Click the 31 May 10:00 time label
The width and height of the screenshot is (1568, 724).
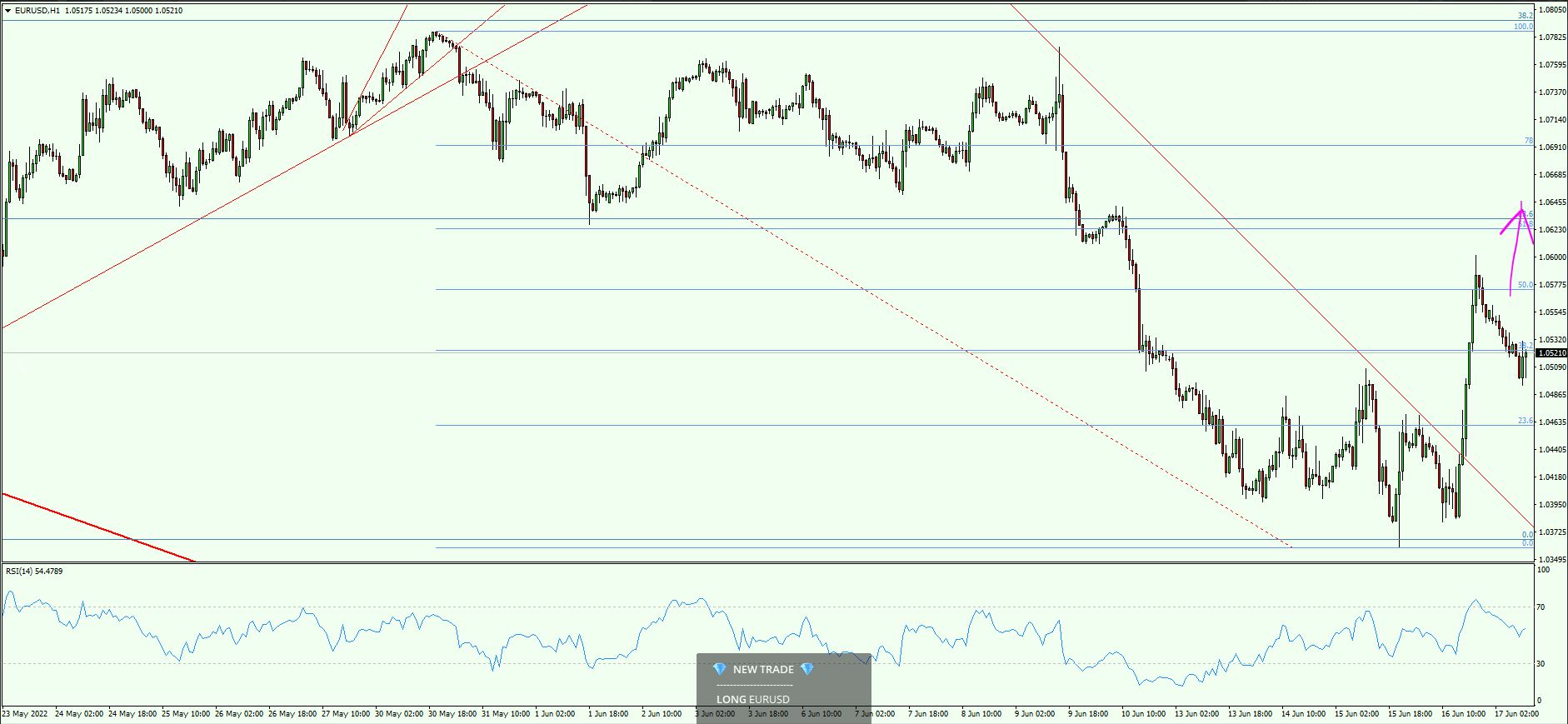pyautogui.click(x=506, y=714)
